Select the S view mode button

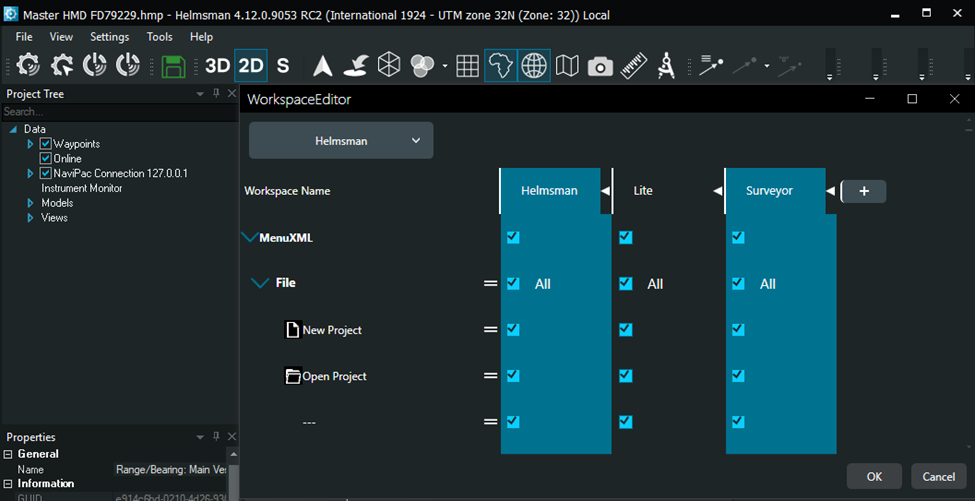pos(283,65)
